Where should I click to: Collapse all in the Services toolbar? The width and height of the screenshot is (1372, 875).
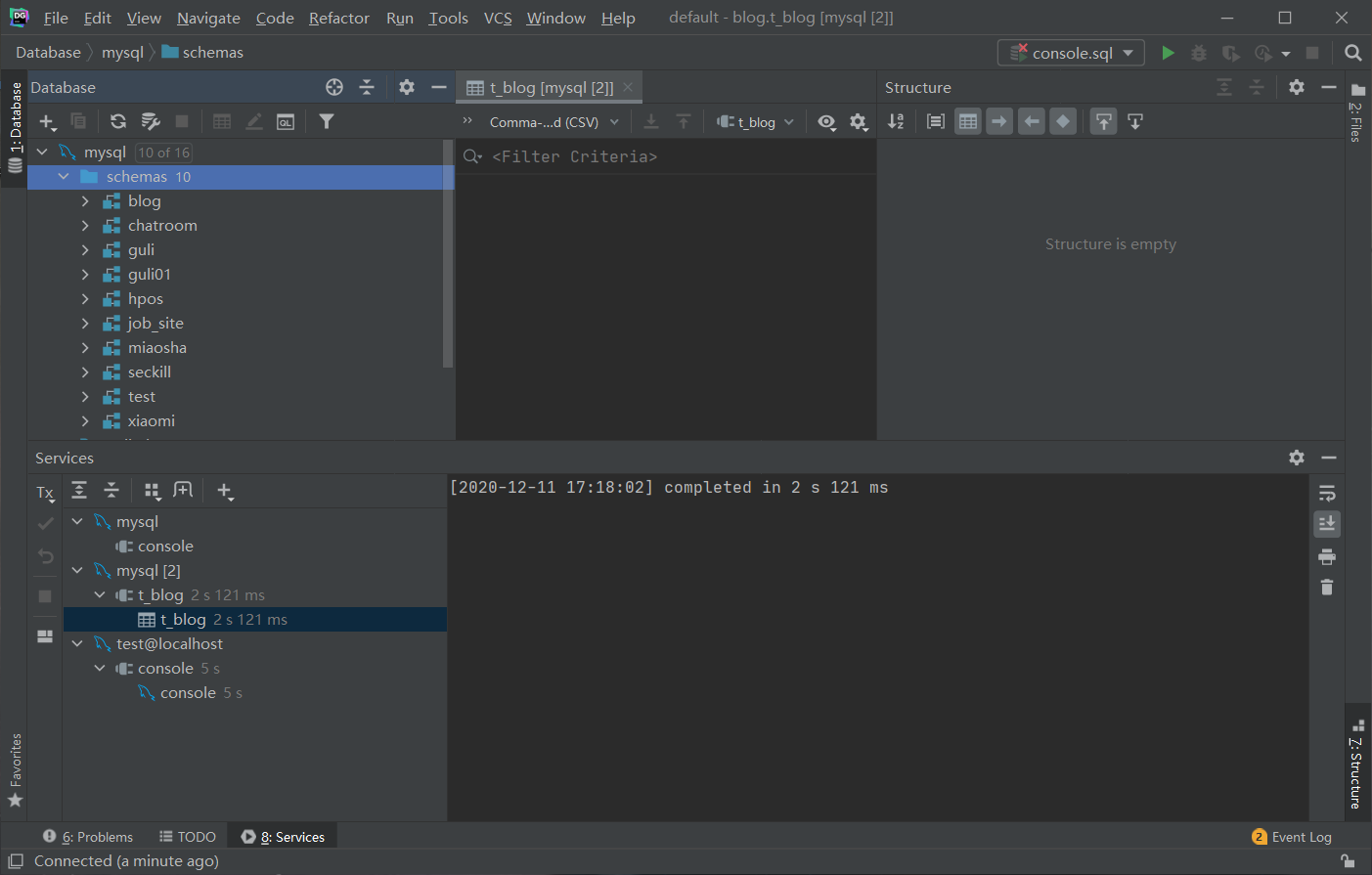111,490
